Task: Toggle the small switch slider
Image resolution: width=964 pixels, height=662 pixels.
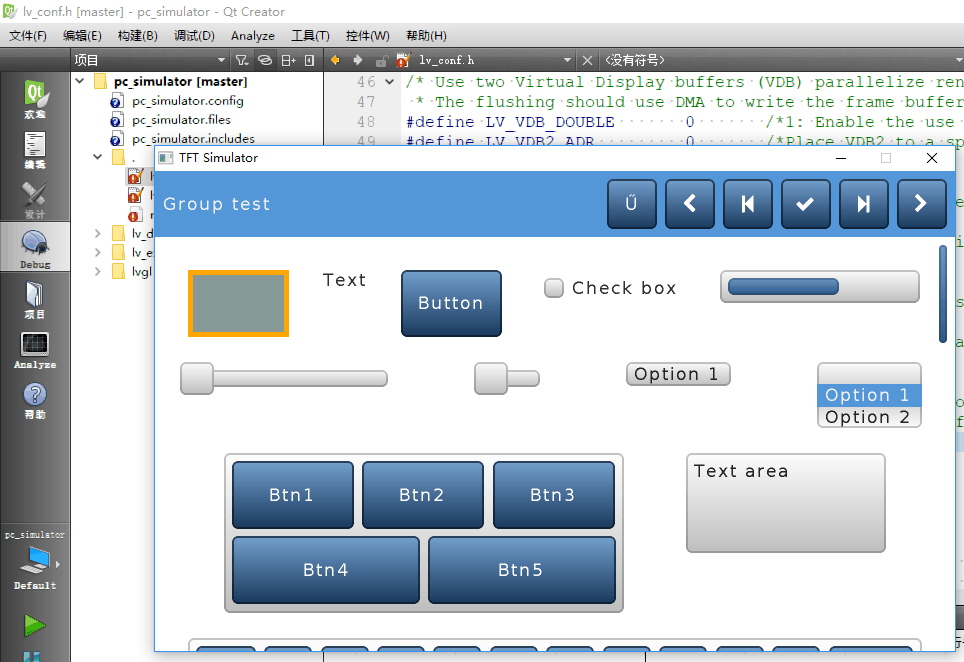Action: [507, 378]
